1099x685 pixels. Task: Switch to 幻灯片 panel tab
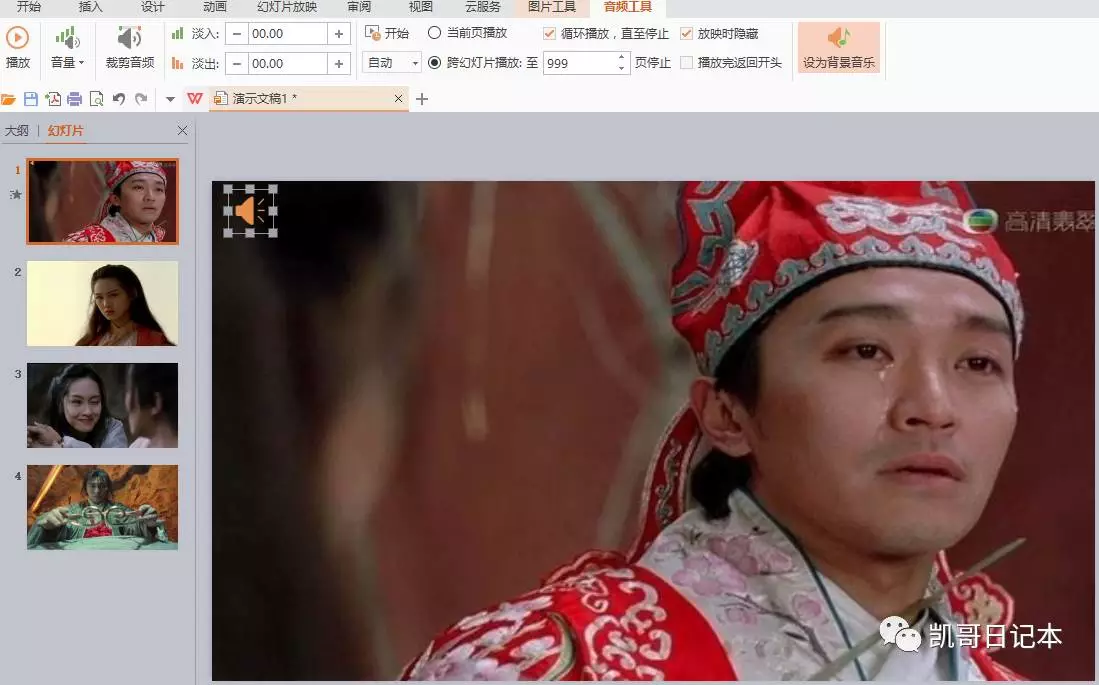coord(66,130)
